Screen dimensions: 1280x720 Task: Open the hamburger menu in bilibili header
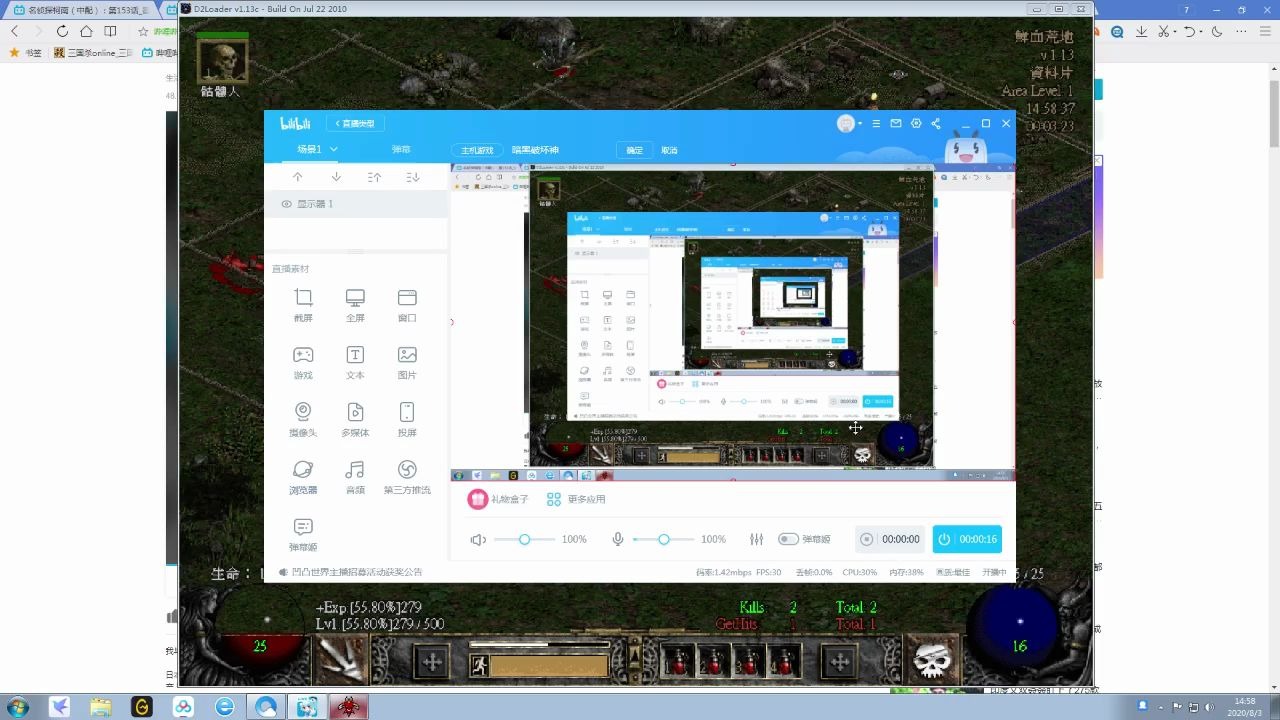click(x=876, y=123)
